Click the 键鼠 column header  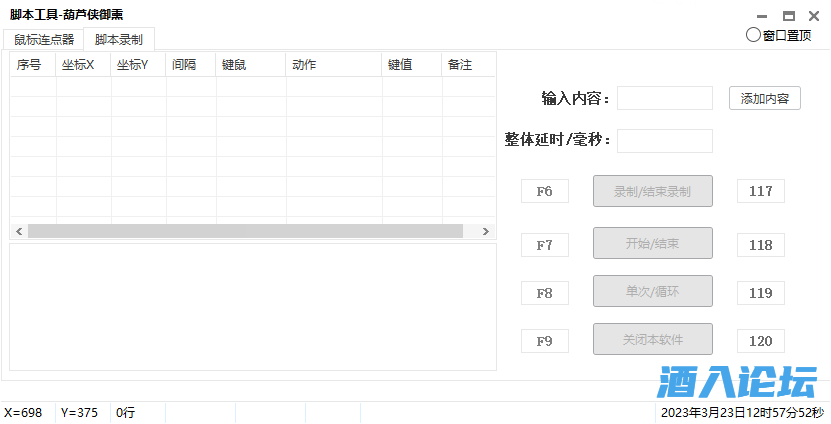click(x=251, y=65)
